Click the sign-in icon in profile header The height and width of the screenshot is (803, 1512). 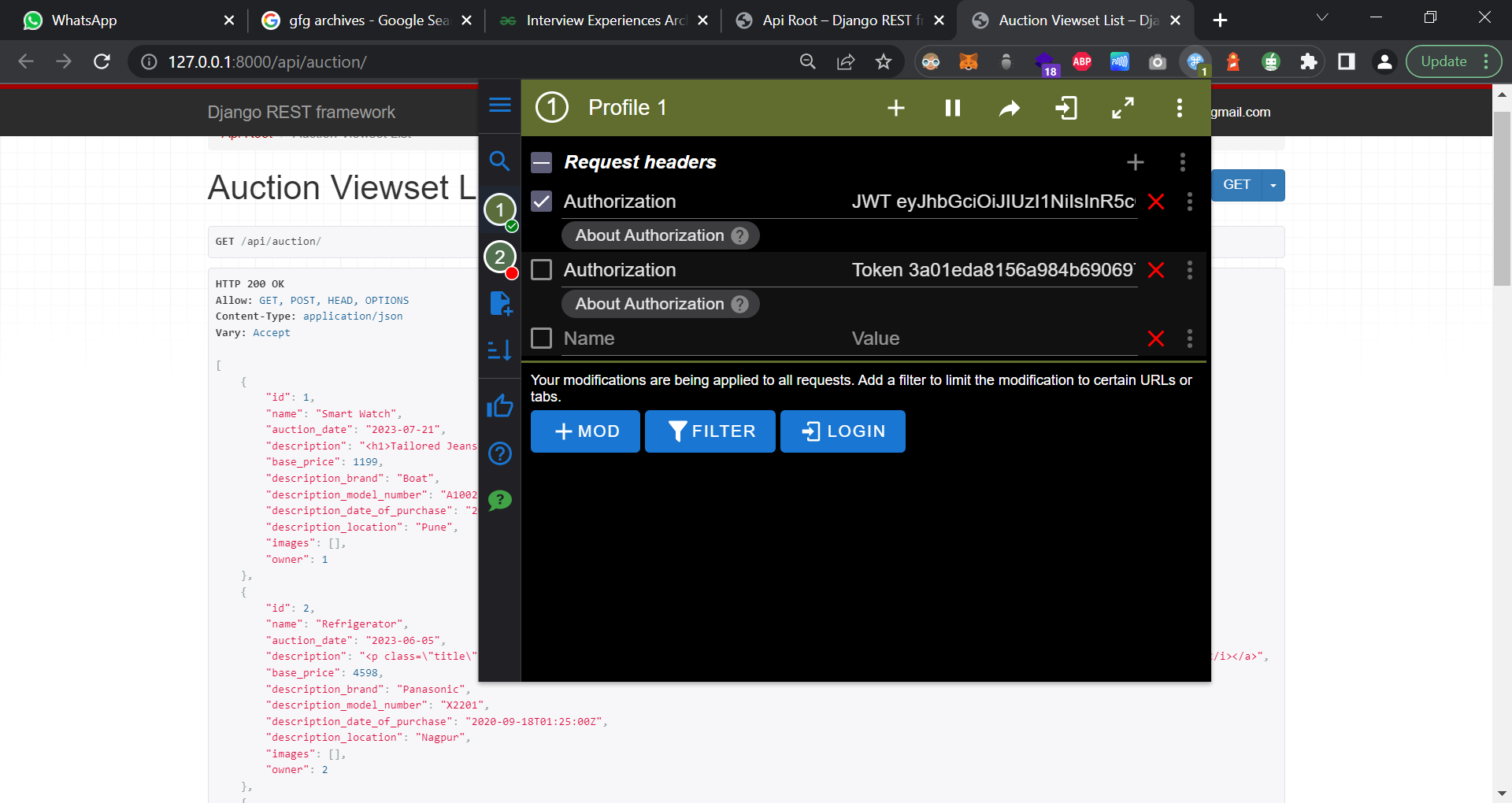pos(1066,108)
